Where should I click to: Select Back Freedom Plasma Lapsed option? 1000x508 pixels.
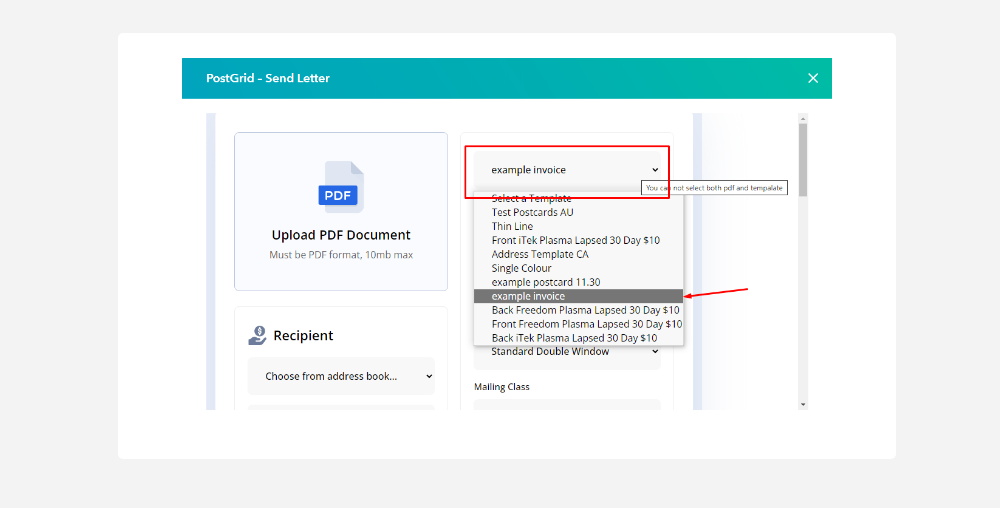pos(585,310)
